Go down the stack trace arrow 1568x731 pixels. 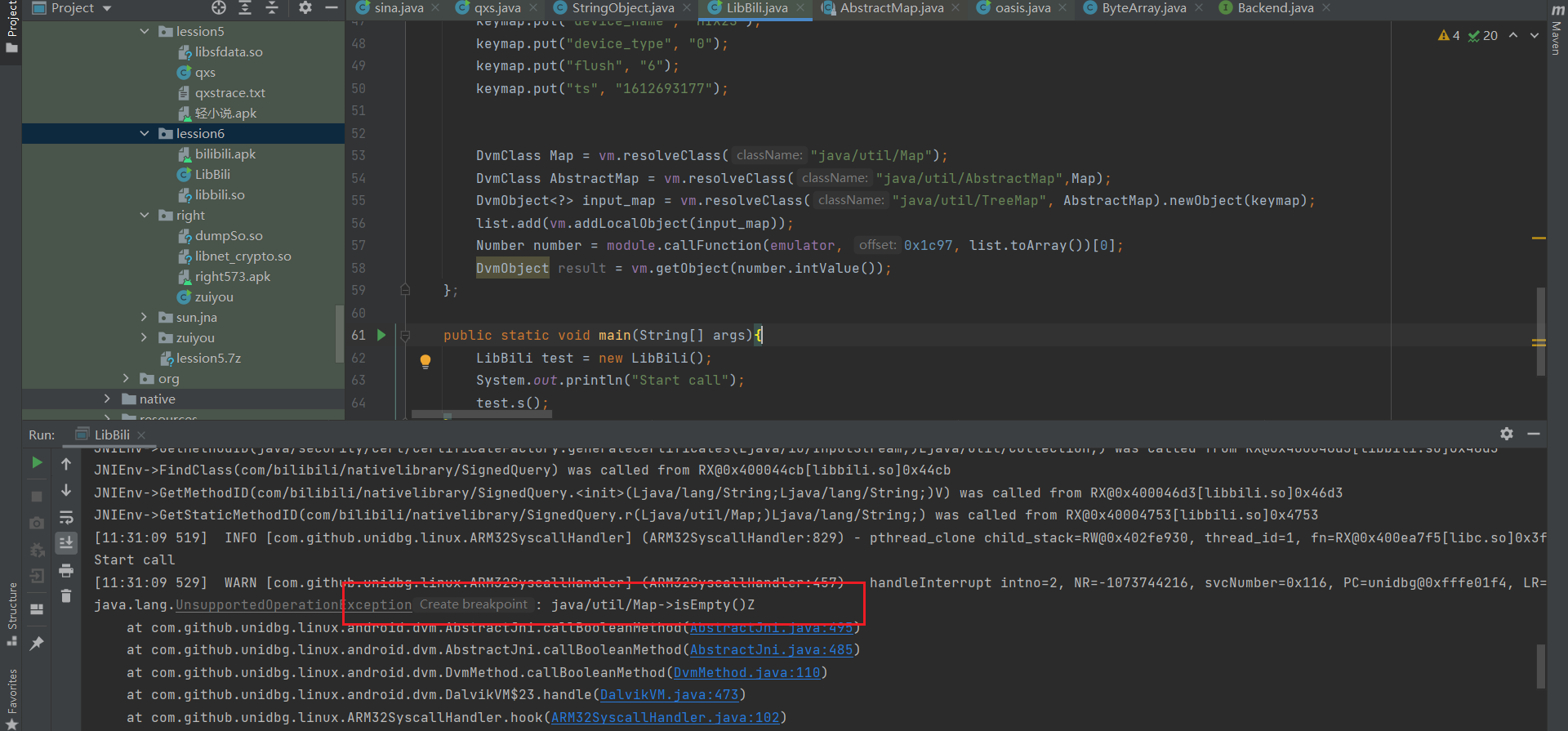click(x=66, y=490)
